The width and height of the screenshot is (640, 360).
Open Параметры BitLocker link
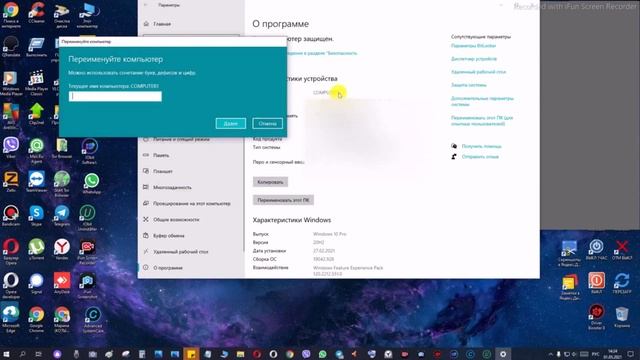click(x=473, y=46)
